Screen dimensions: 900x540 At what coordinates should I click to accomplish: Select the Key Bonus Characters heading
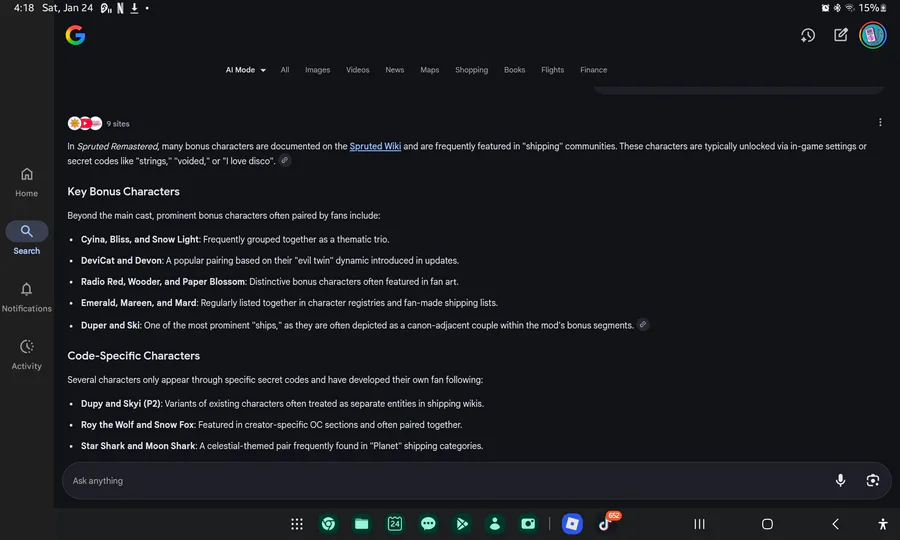pyautogui.click(x=123, y=192)
